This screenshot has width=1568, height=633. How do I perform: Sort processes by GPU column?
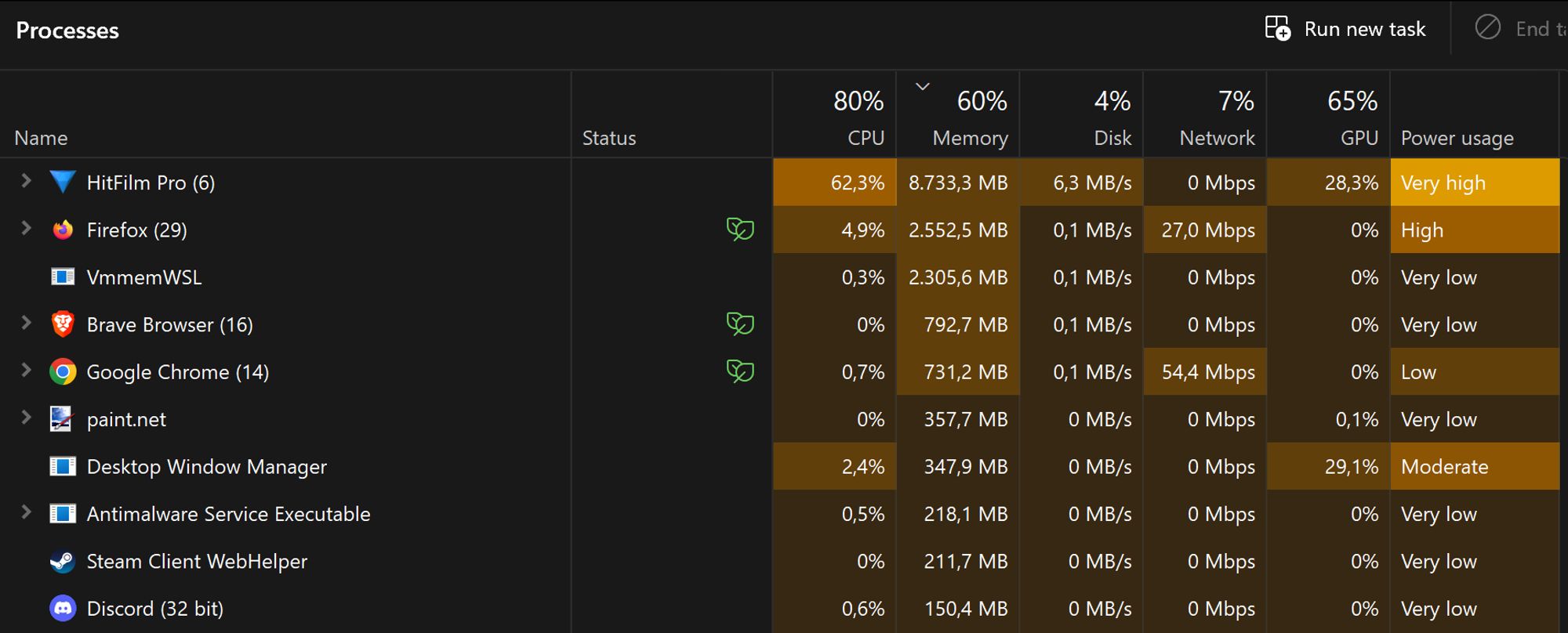pyautogui.click(x=1329, y=115)
